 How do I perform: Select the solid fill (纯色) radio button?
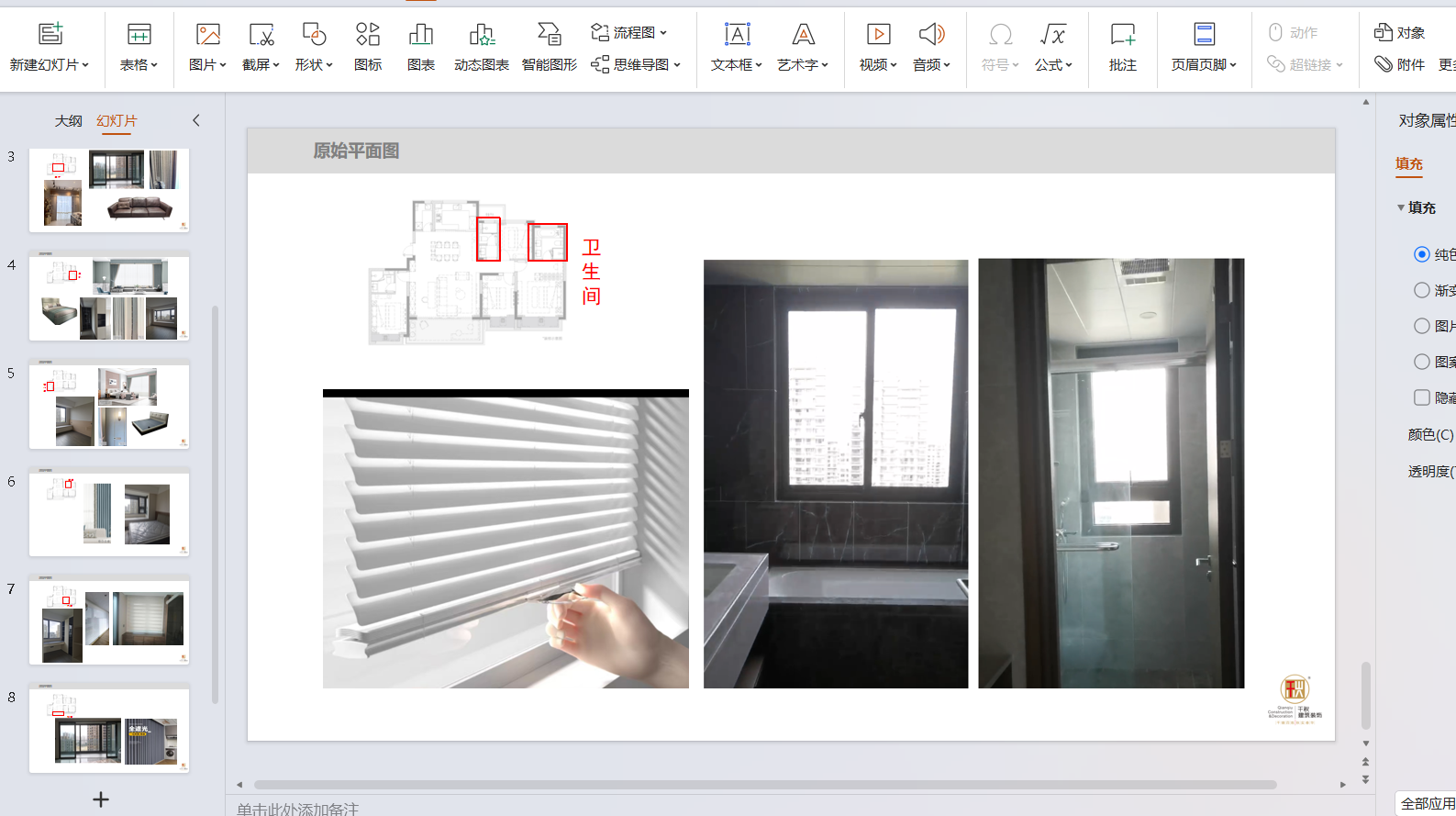click(1421, 254)
